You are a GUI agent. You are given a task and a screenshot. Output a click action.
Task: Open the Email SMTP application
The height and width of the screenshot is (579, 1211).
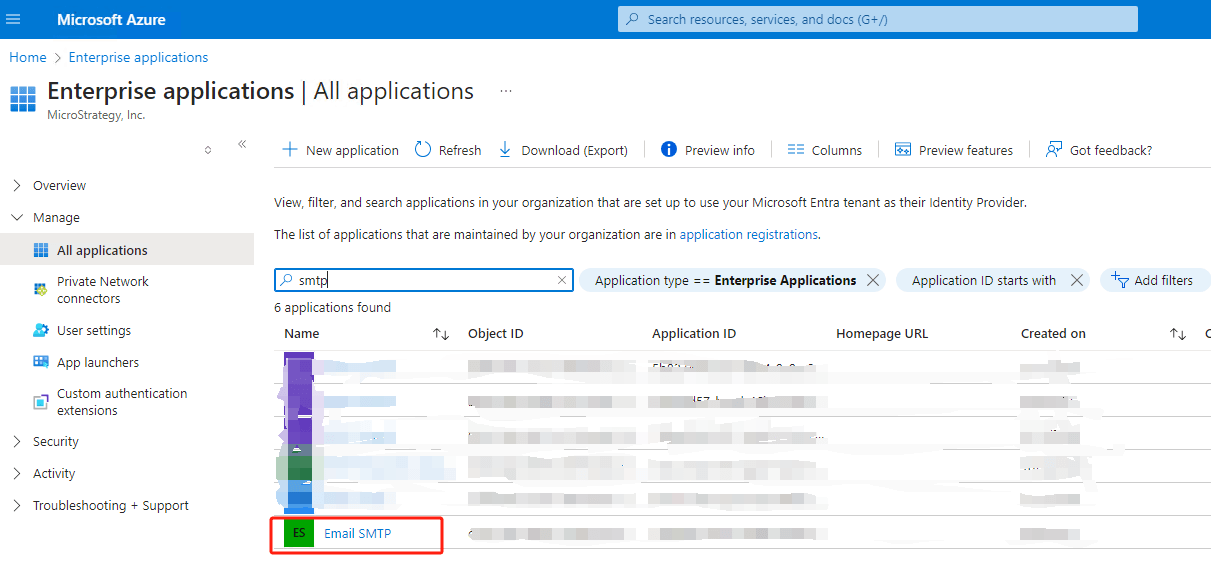[x=357, y=534]
